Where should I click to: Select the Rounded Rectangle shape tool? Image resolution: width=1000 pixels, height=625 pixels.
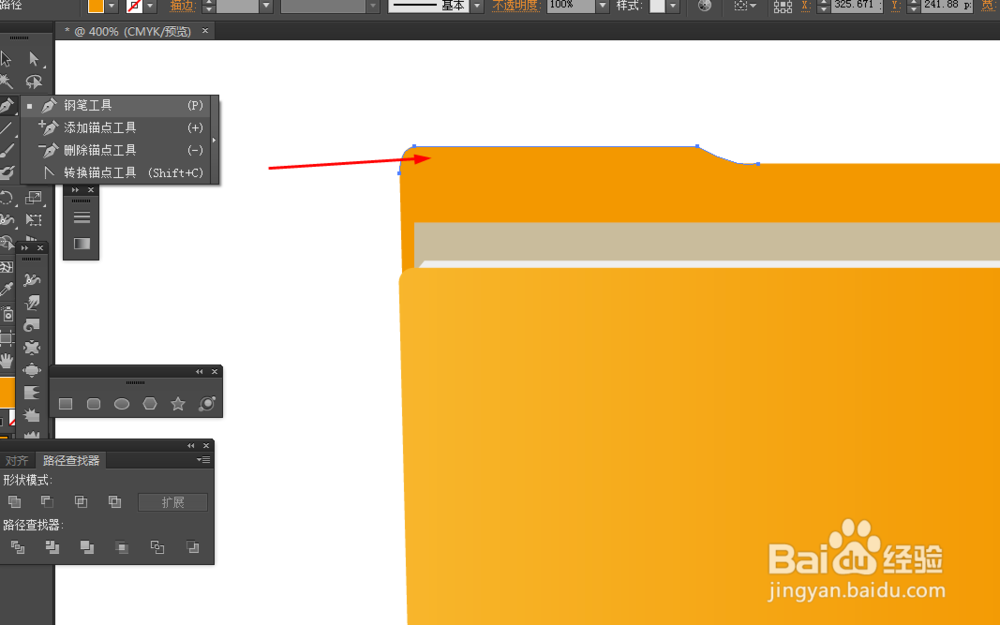(93, 404)
